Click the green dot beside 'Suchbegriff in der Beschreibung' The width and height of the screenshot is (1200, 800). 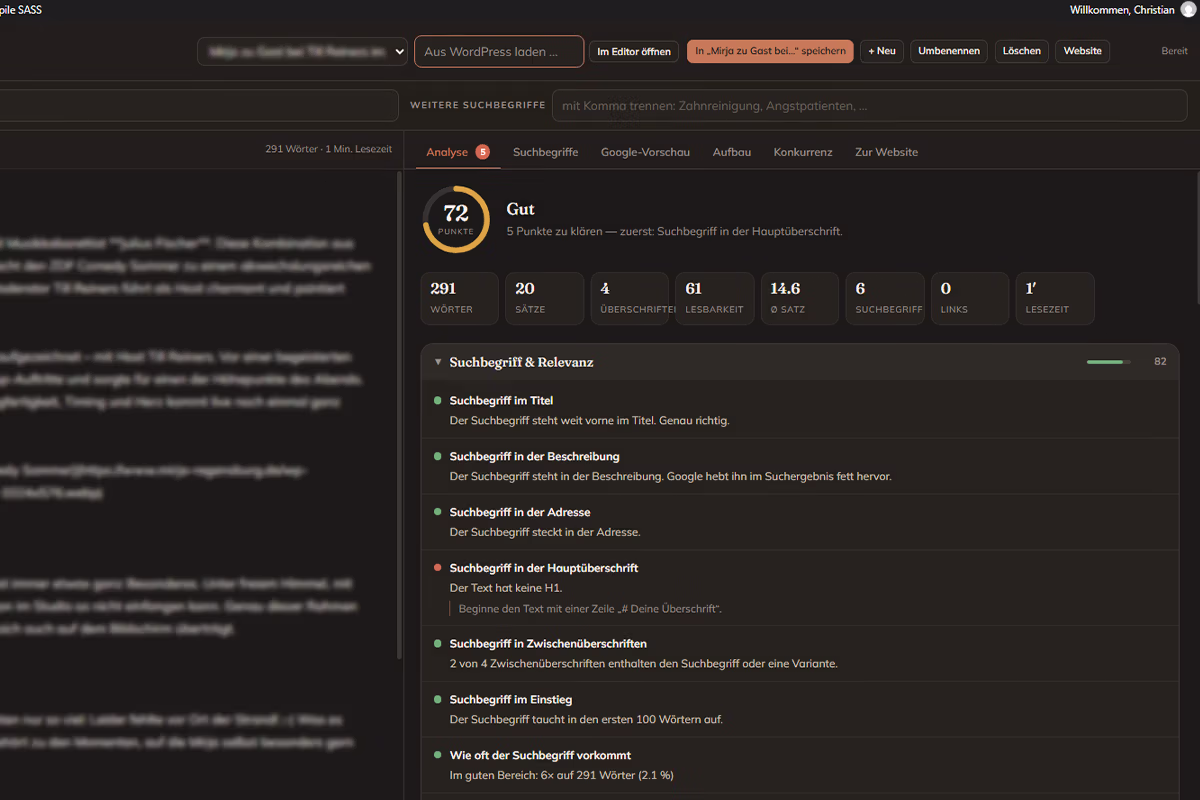click(x=437, y=456)
